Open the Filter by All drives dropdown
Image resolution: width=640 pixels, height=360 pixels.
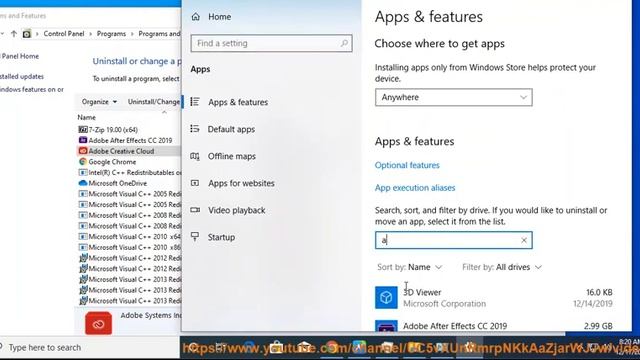point(502,267)
